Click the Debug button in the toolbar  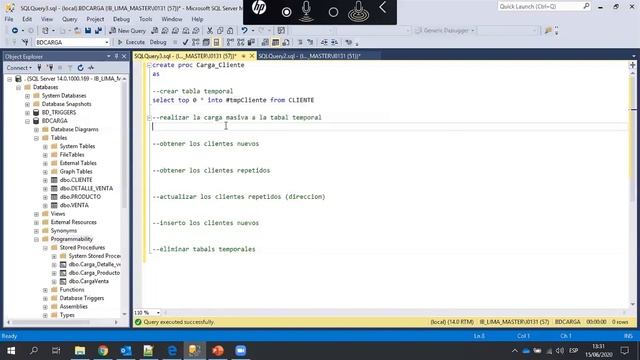pos(158,42)
